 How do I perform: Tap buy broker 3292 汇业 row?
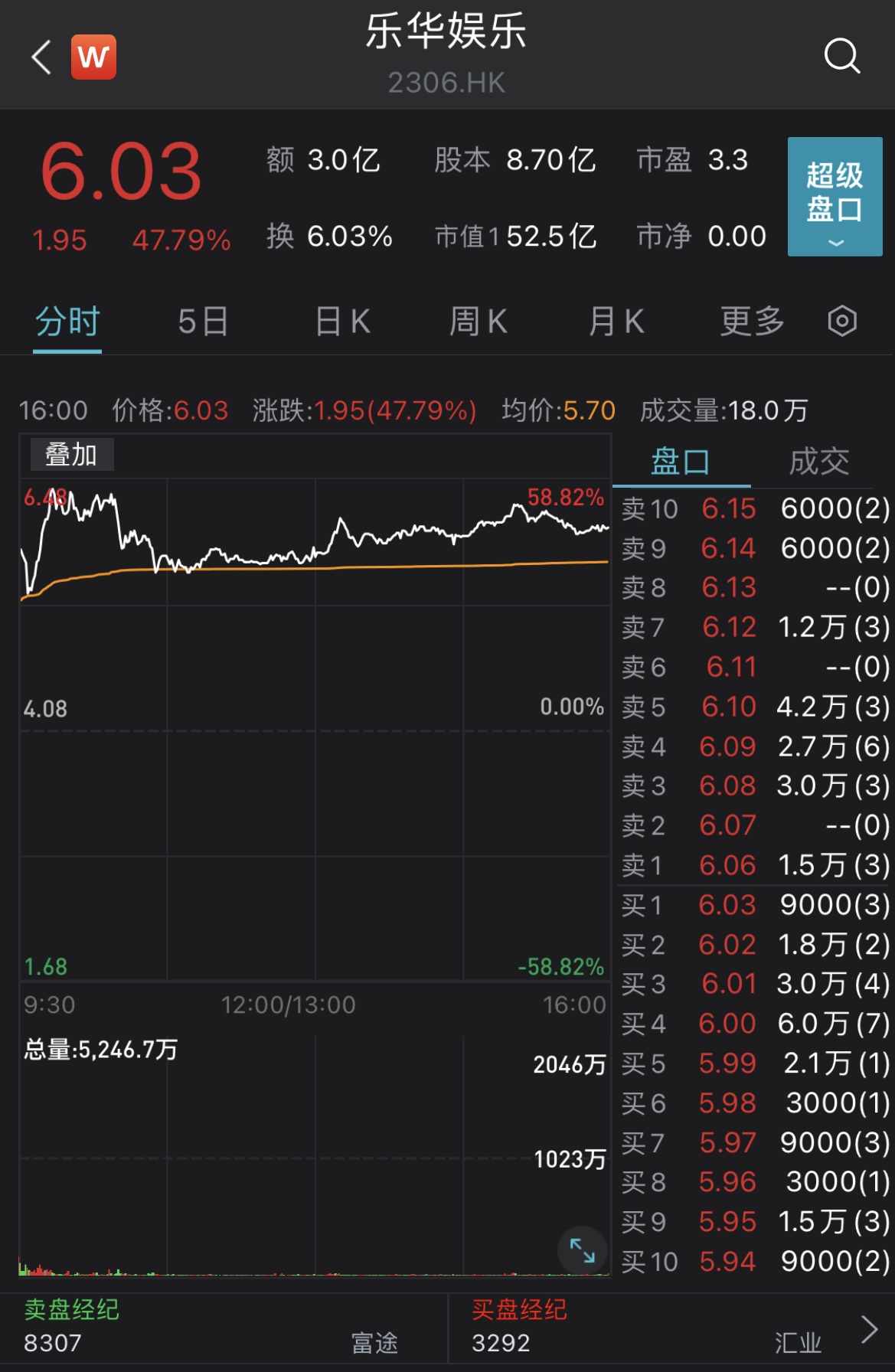(647, 1343)
